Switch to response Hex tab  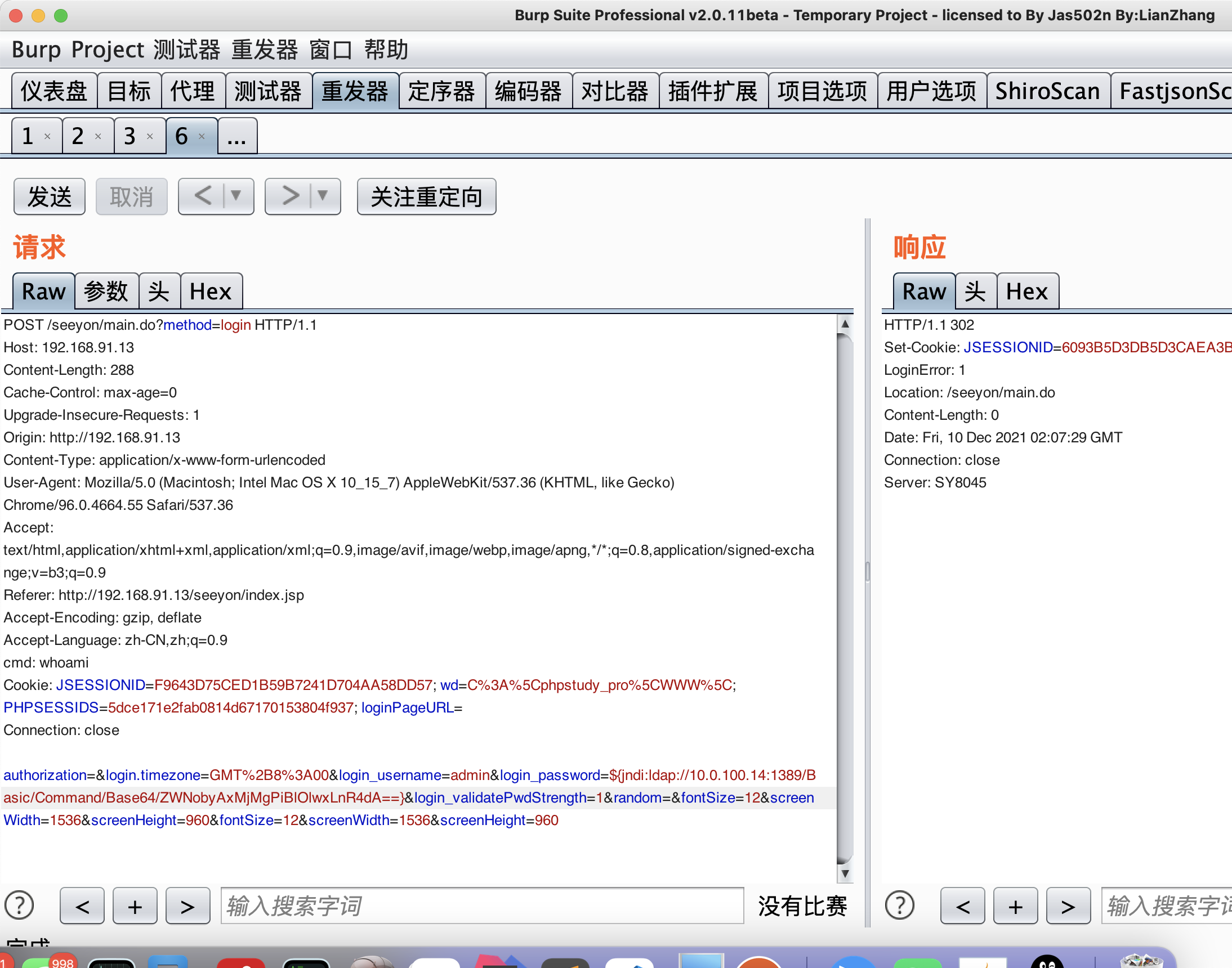[1027, 292]
